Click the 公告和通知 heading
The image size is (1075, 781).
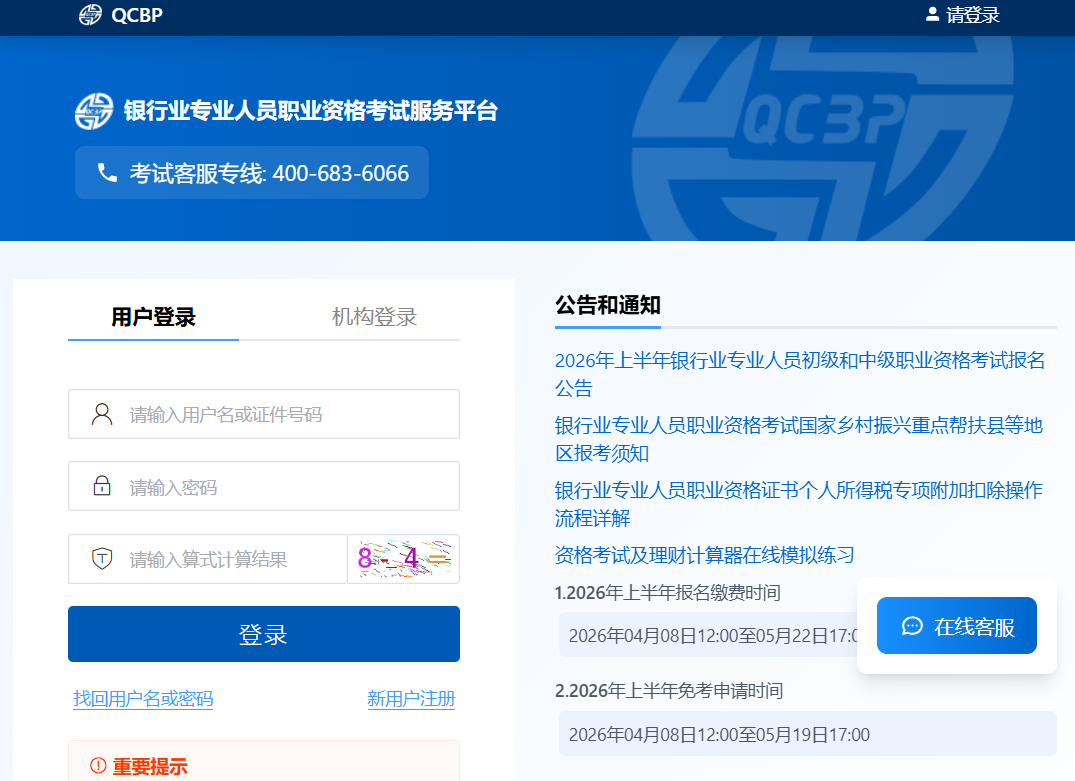(x=608, y=305)
